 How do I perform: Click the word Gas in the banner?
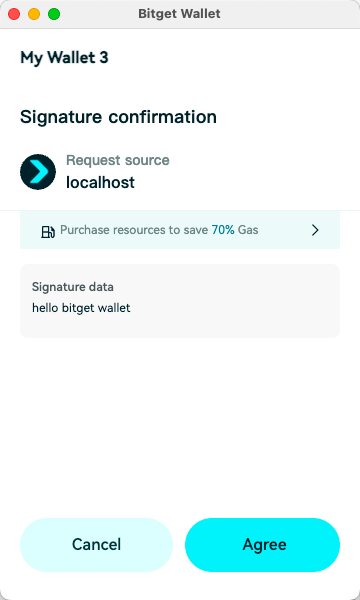248,230
